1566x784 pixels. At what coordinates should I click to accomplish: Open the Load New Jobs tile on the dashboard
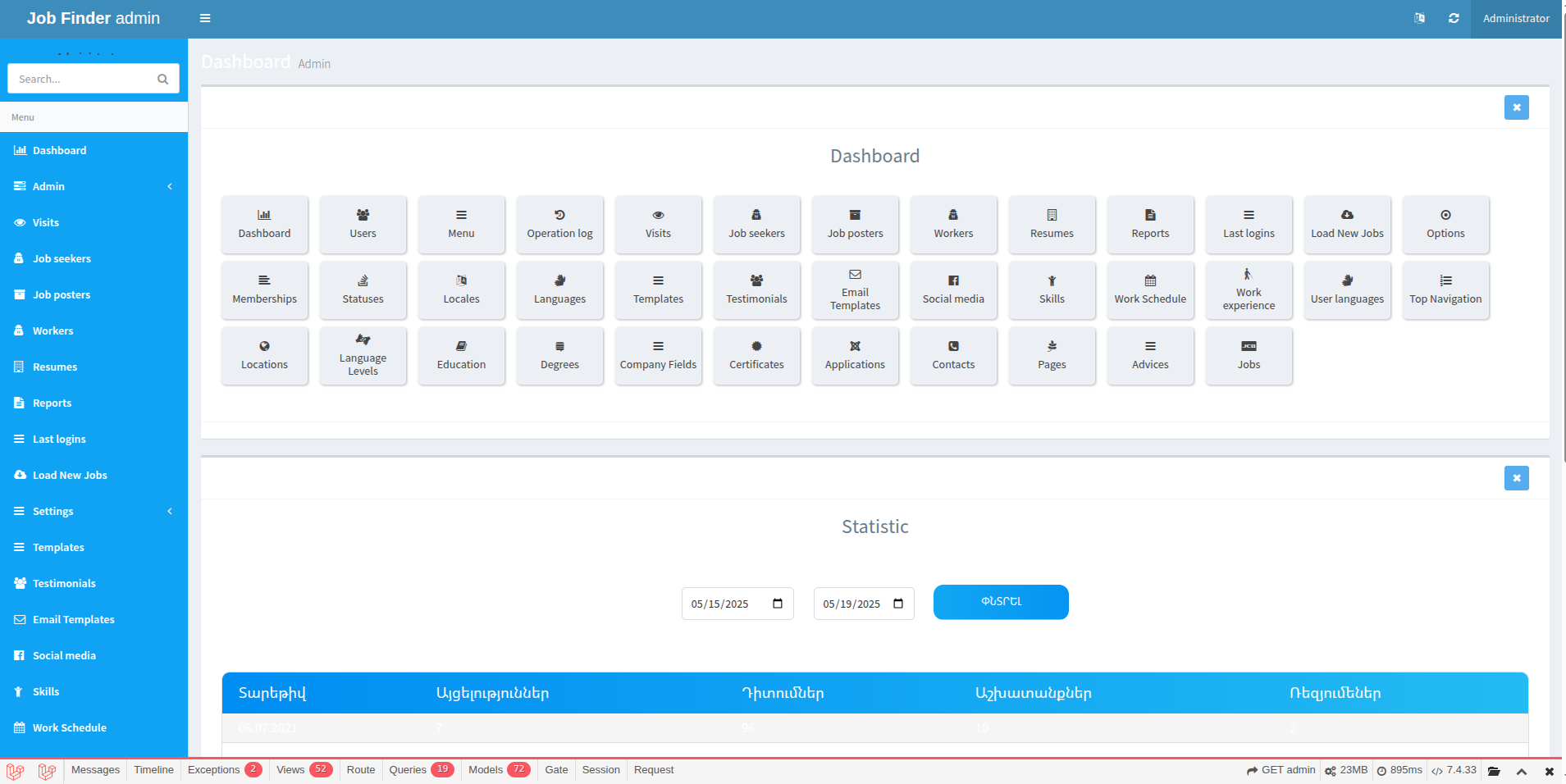click(1347, 224)
